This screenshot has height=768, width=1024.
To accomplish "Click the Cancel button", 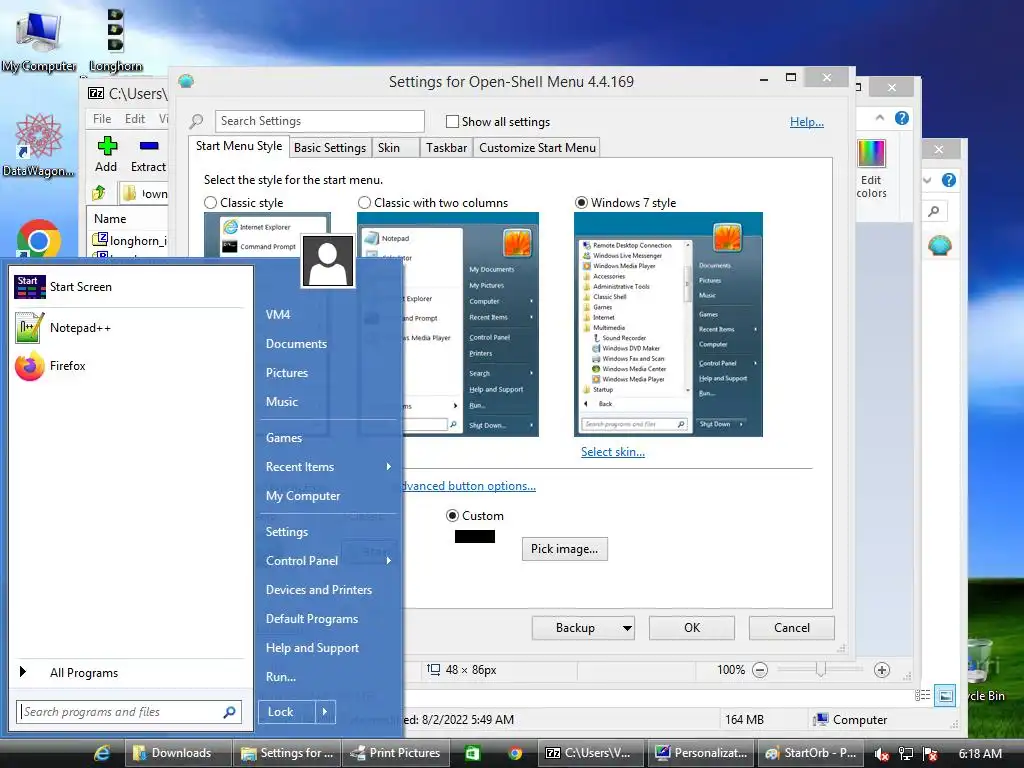I will (792, 628).
